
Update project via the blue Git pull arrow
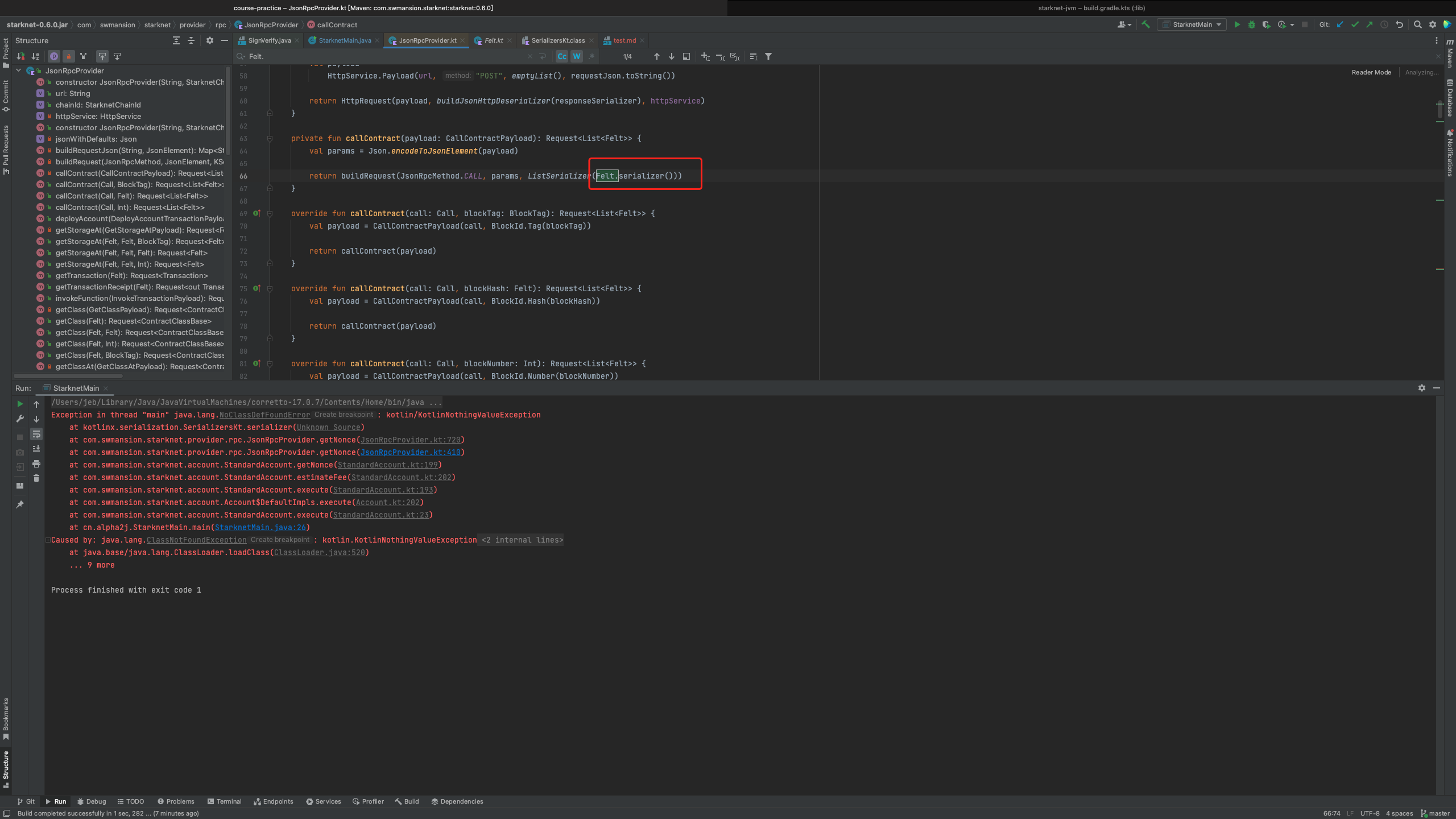(1341, 24)
